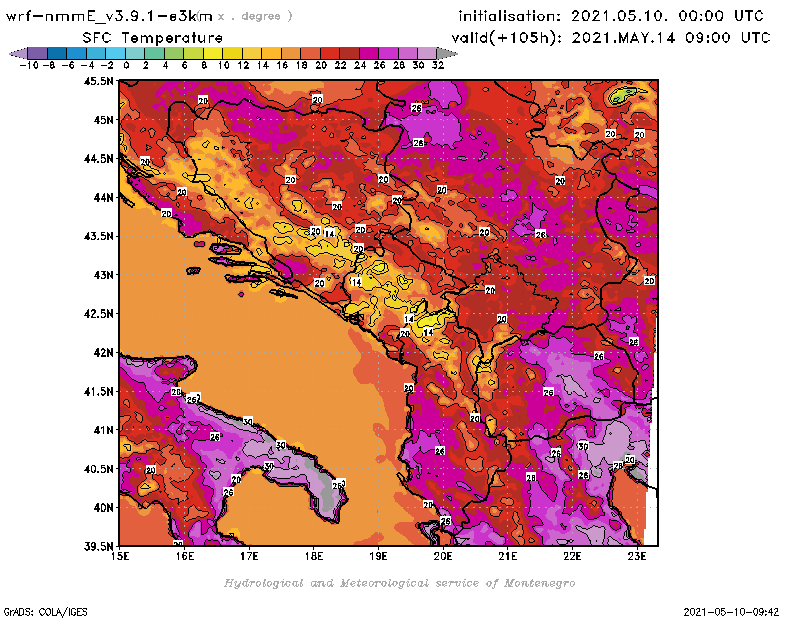The width and height of the screenshot is (800, 618).
Task: Select the magenta legend swatch from 24 to 26
Action: click(368, 53)
